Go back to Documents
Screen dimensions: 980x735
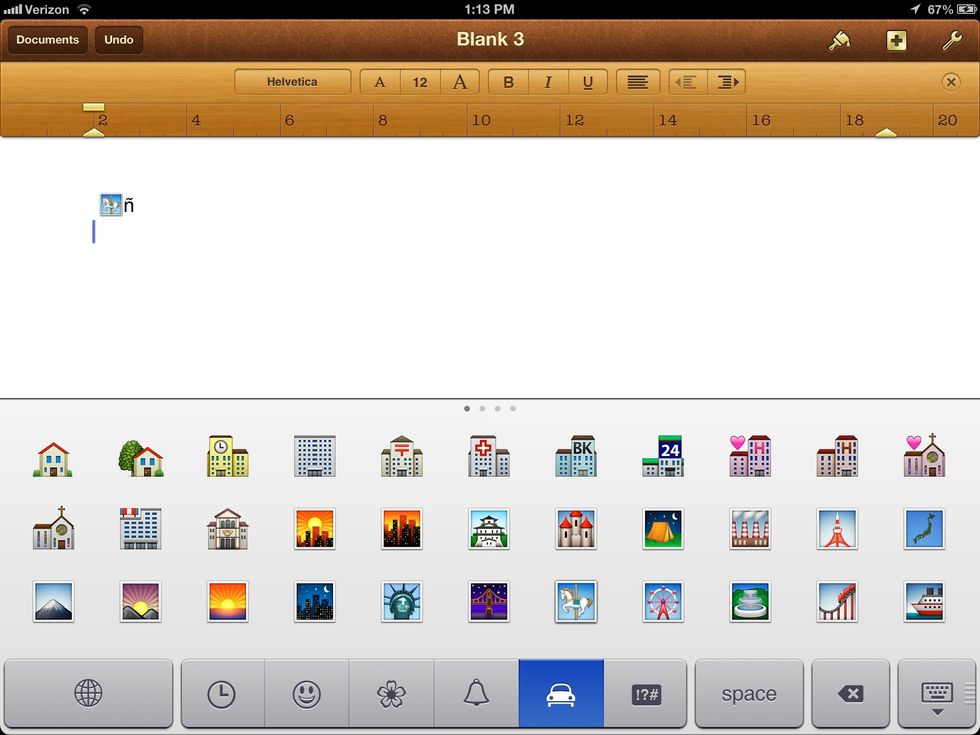click(47, 40)
